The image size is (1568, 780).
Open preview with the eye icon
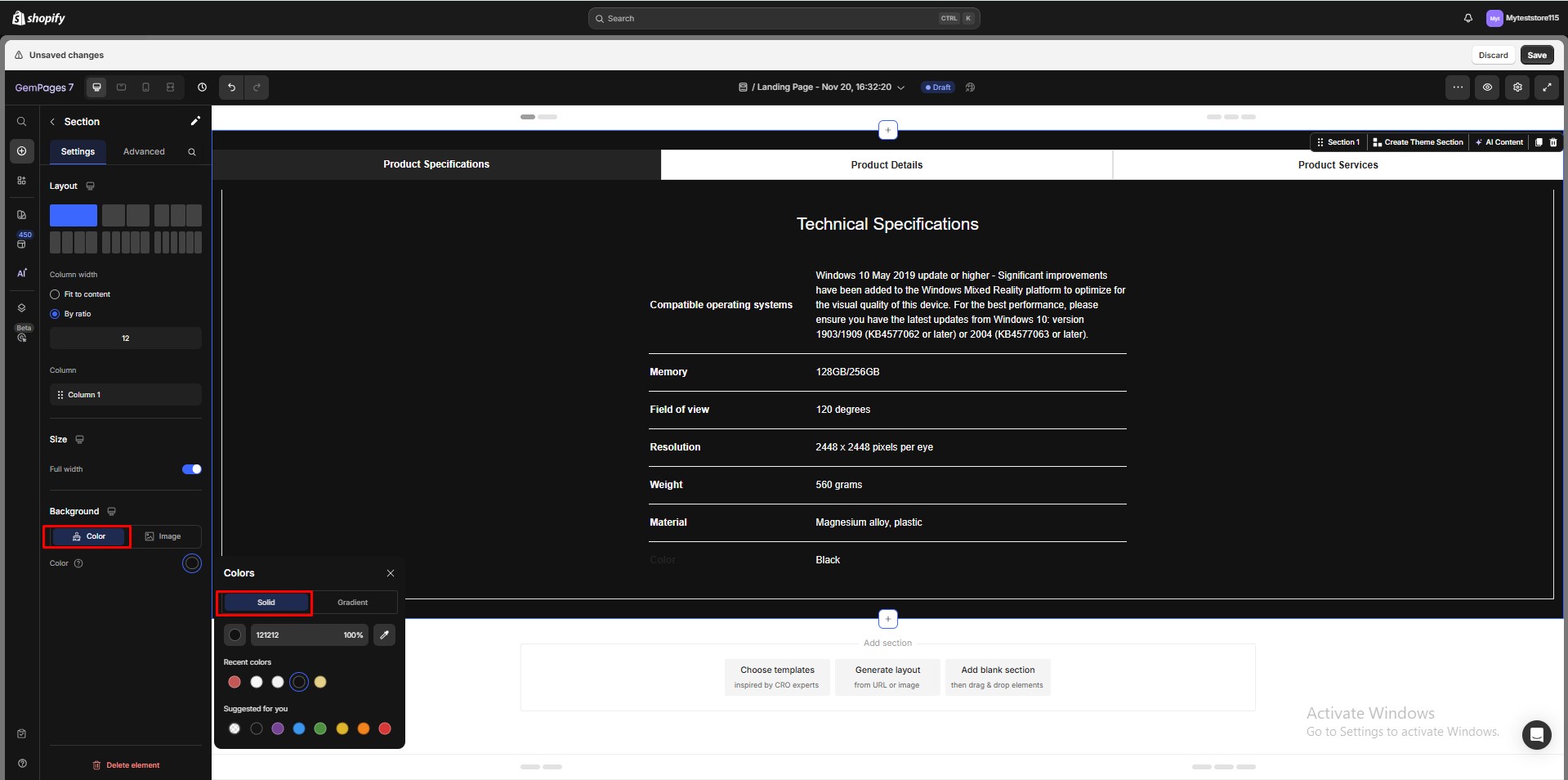coord(1487,87)
